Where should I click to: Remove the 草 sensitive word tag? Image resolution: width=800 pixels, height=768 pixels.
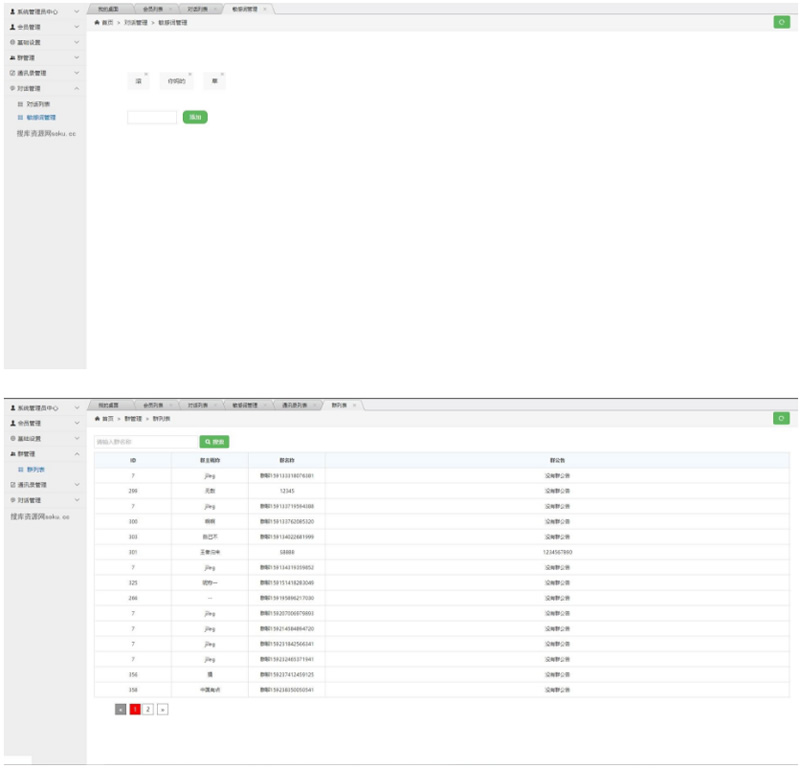click(x=222, y=74)
